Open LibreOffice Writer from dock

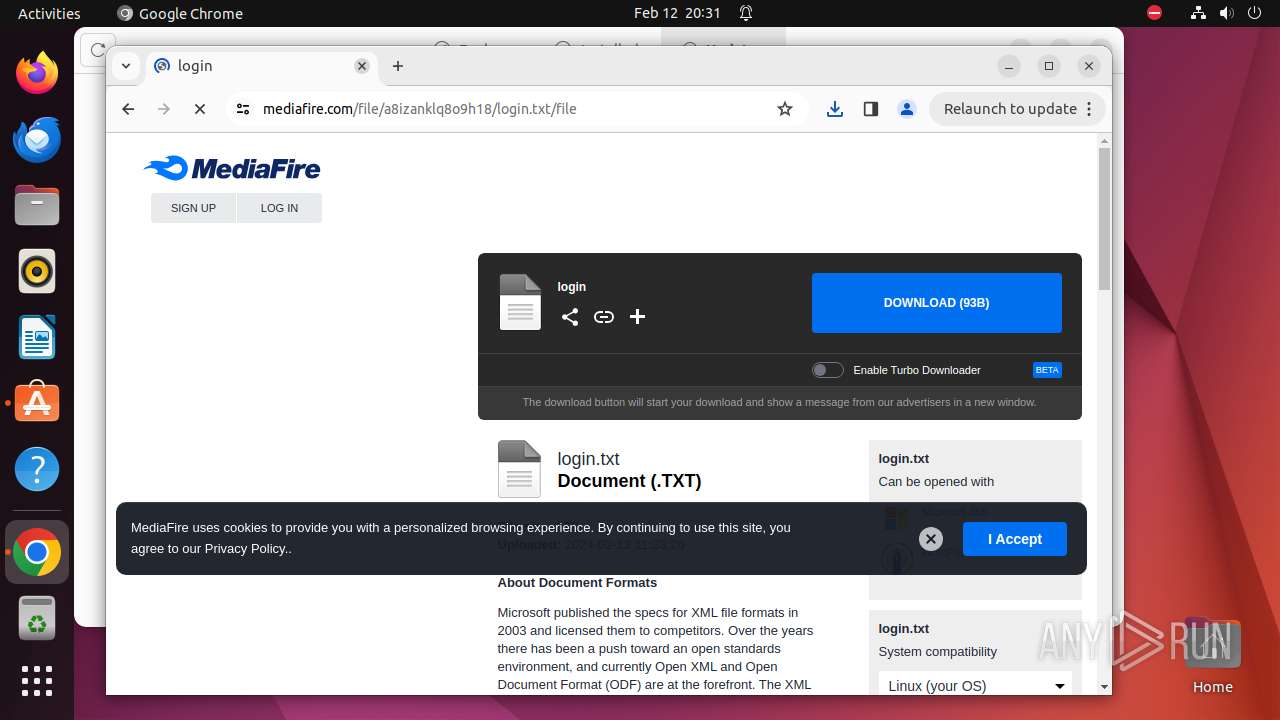(x=37, y=337)
